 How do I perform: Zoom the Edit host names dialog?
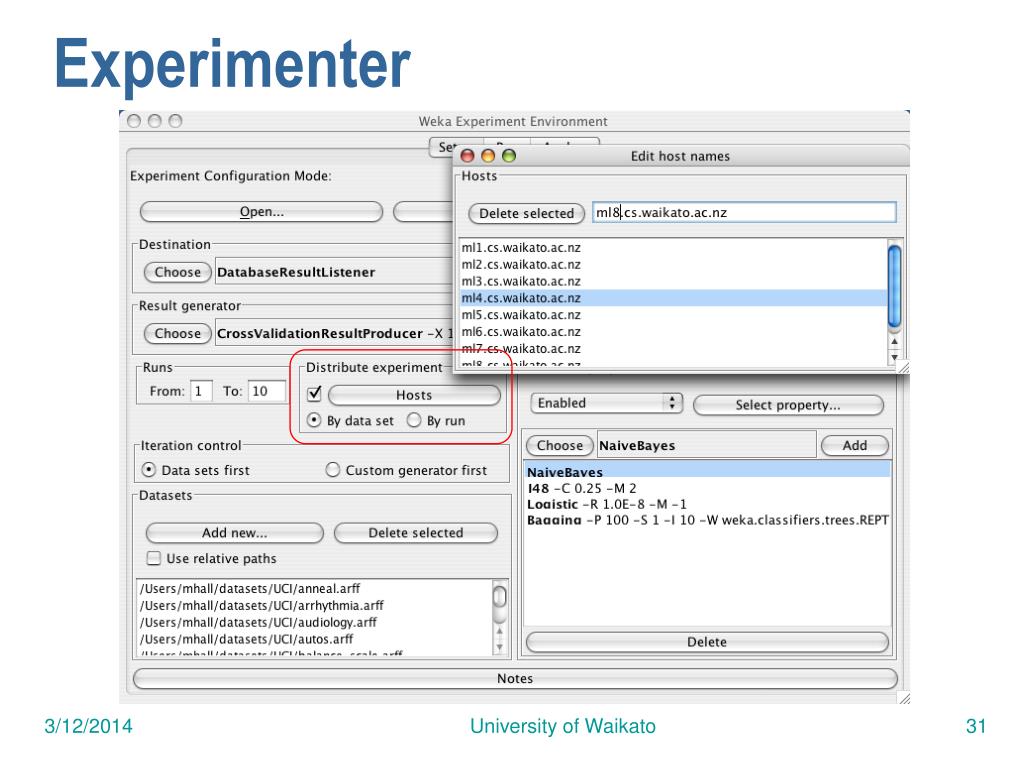click(509, 155)
